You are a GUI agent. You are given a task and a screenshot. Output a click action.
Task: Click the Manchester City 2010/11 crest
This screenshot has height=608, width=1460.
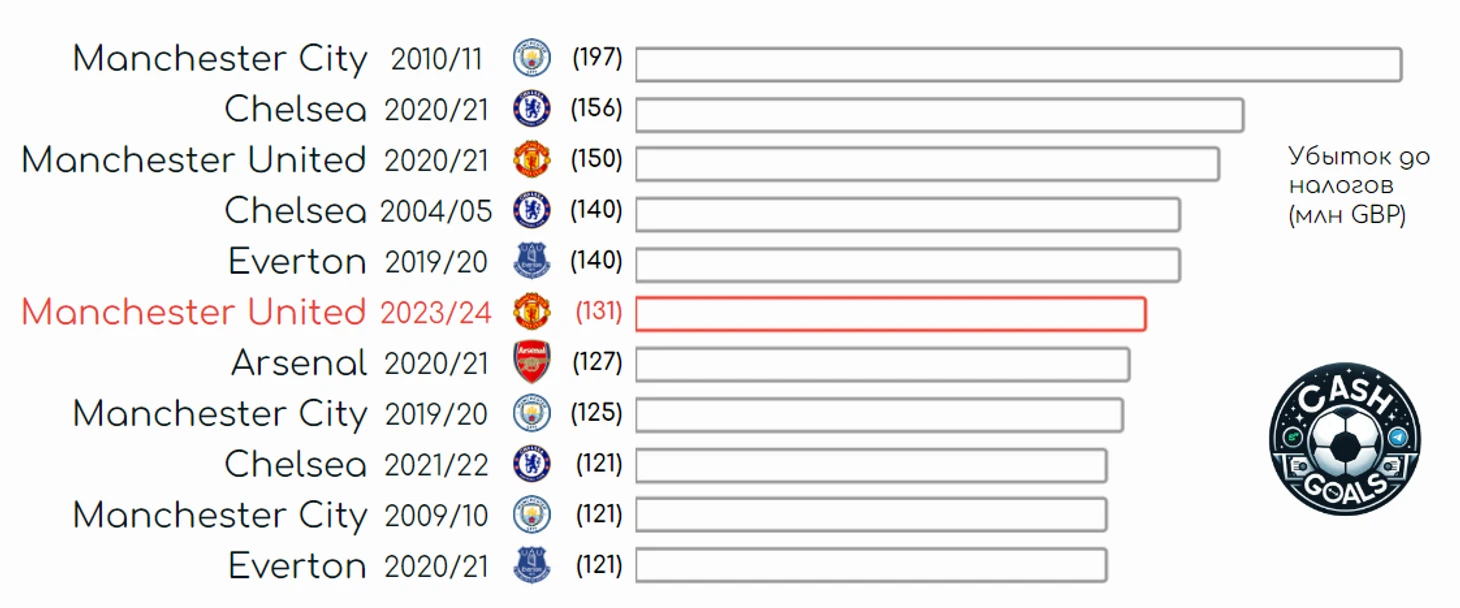click(x=532, y=58)
